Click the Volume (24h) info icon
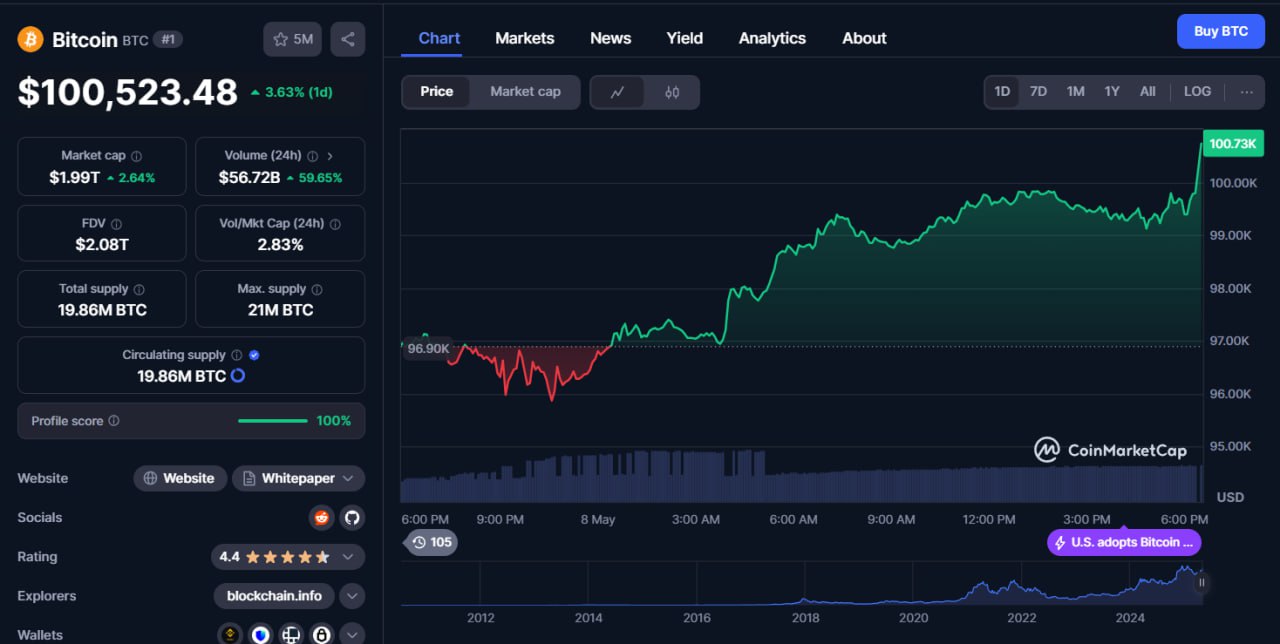This screenshot has height=644, width=1280. (x=312, y=156)
